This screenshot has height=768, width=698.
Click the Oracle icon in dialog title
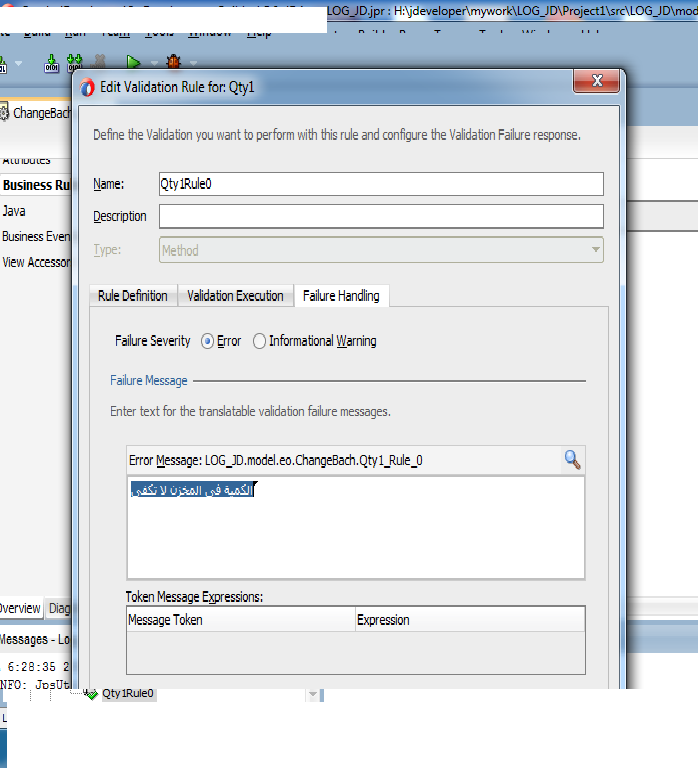click(x=87, y=87)
